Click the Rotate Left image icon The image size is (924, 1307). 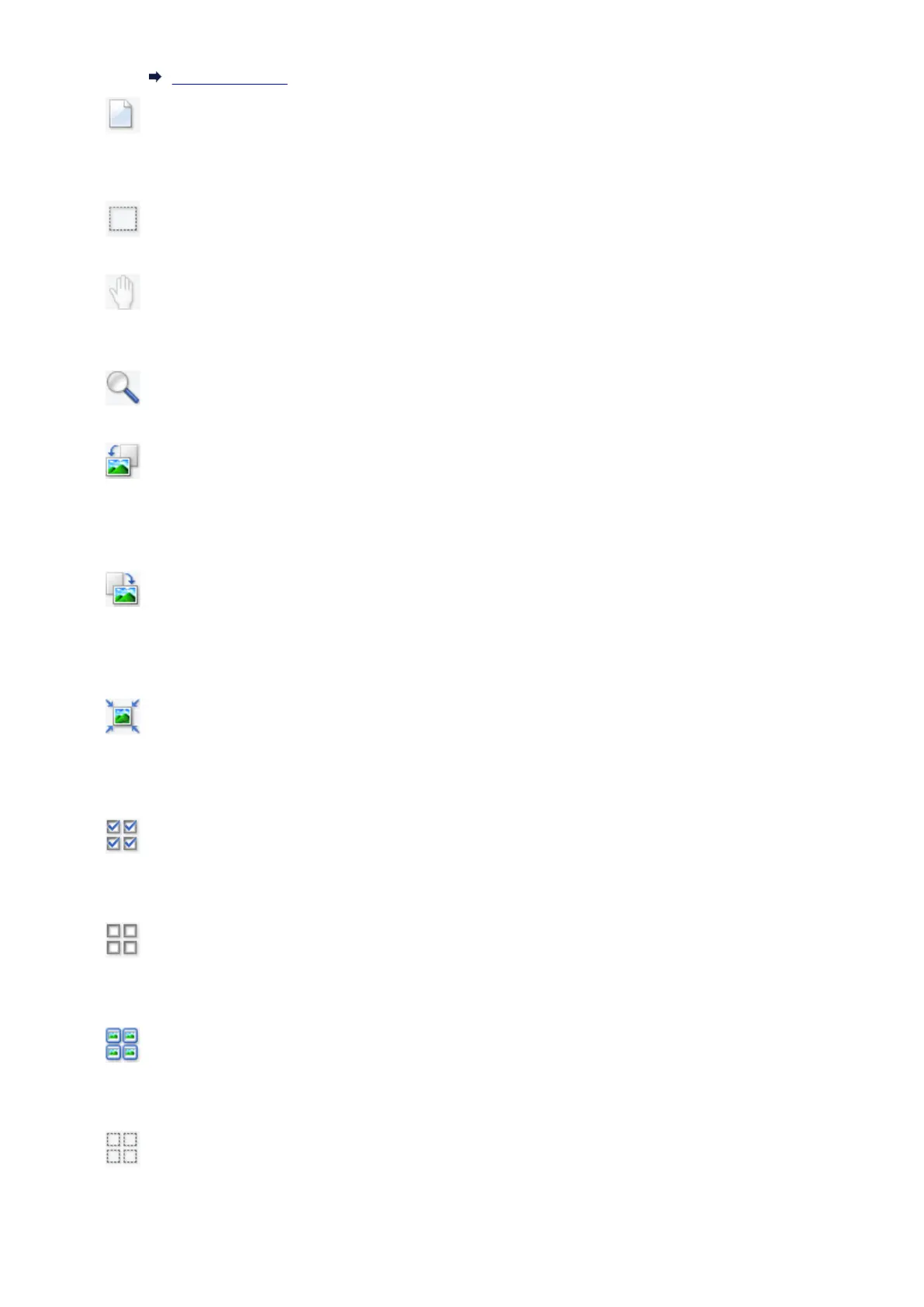[x=123, y=460]
